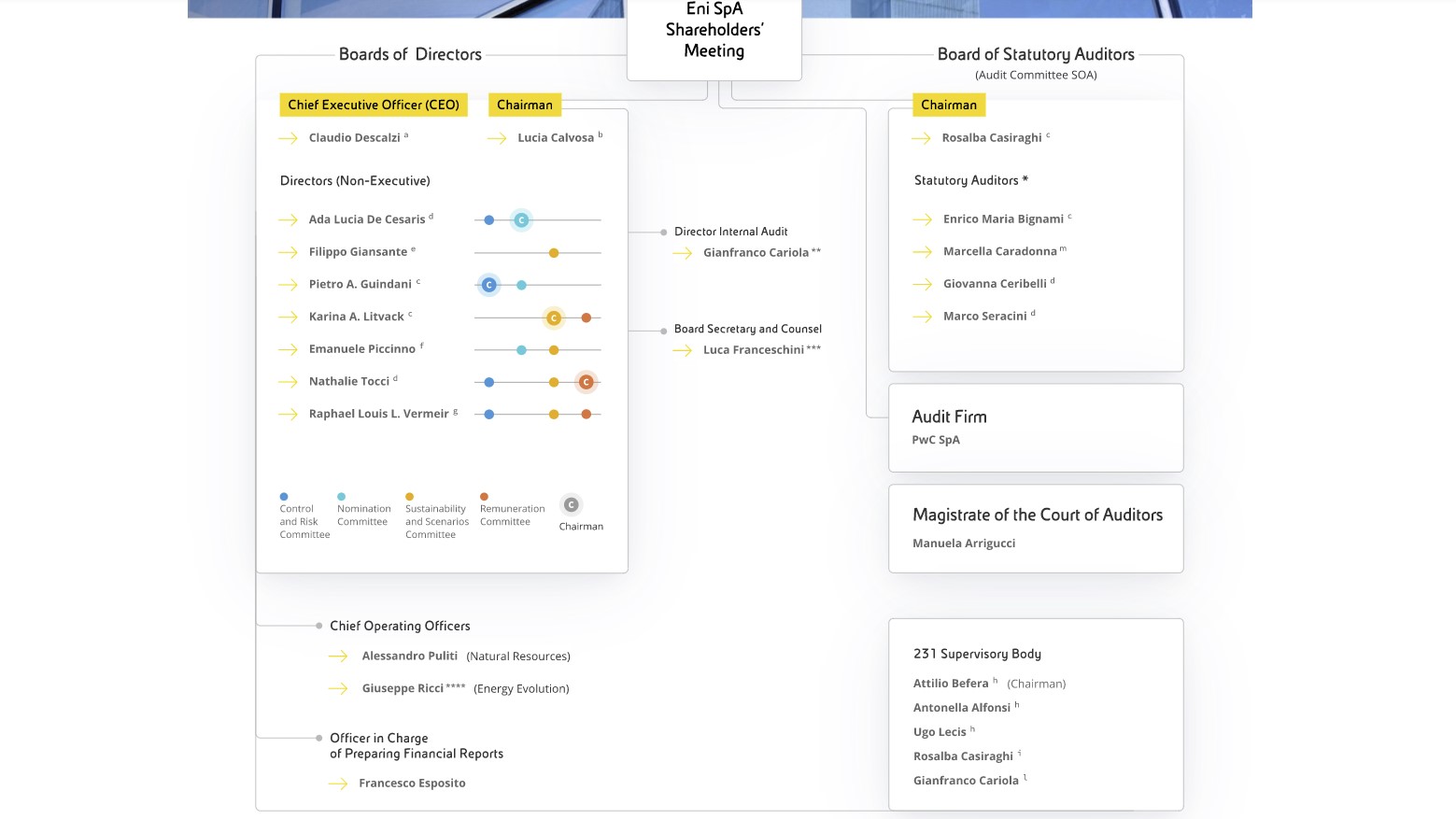Select the Chairman label above Lucia Calvosa

click(x=525, y=105)
